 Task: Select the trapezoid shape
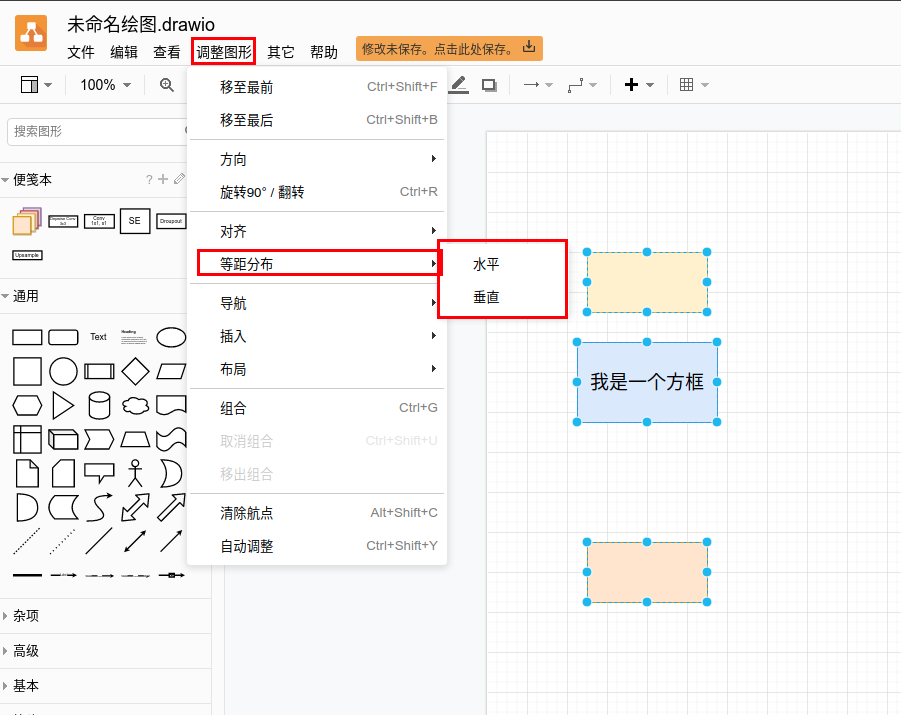pyautogui.click(x=136, y=440)
